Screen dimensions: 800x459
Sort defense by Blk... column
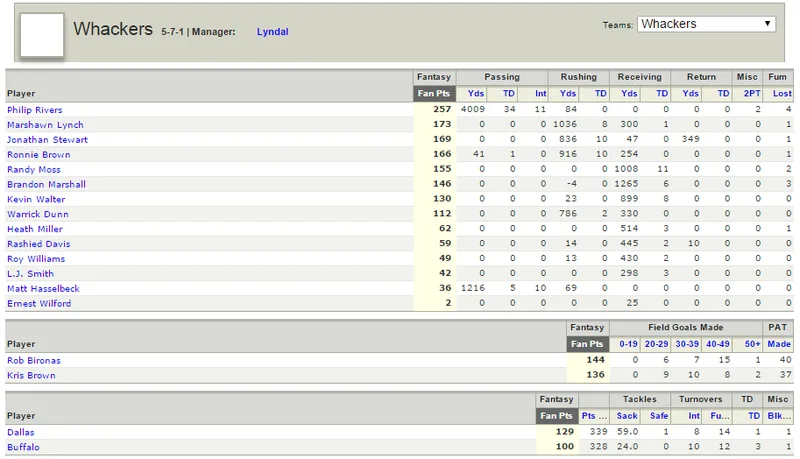tap(779, 416)
